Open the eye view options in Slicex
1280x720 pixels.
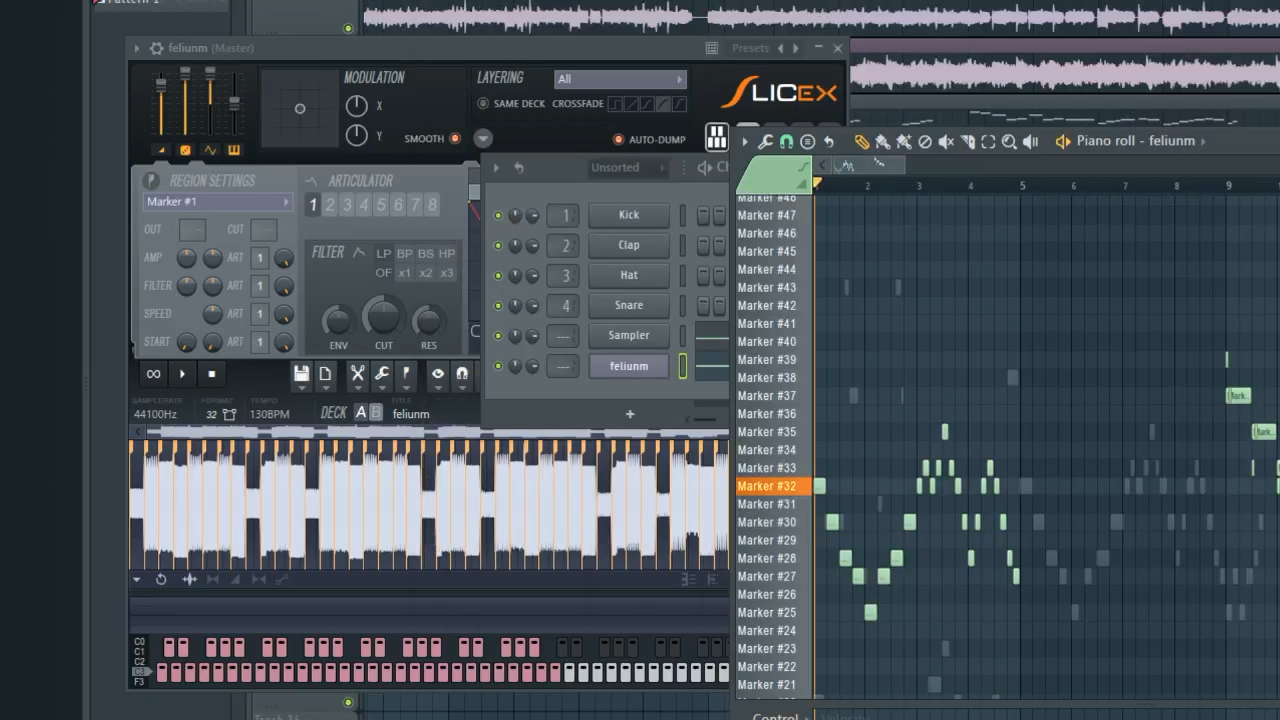437,374
